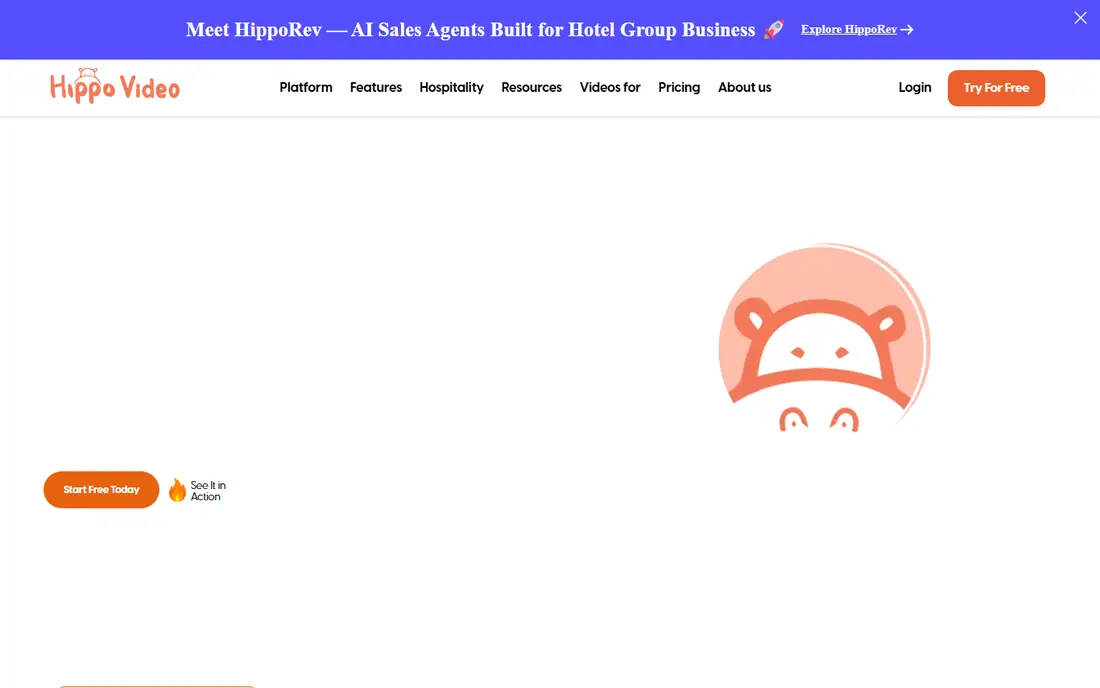Open the Hospitality menu
1100x688 pixels.
coord(451,88)
